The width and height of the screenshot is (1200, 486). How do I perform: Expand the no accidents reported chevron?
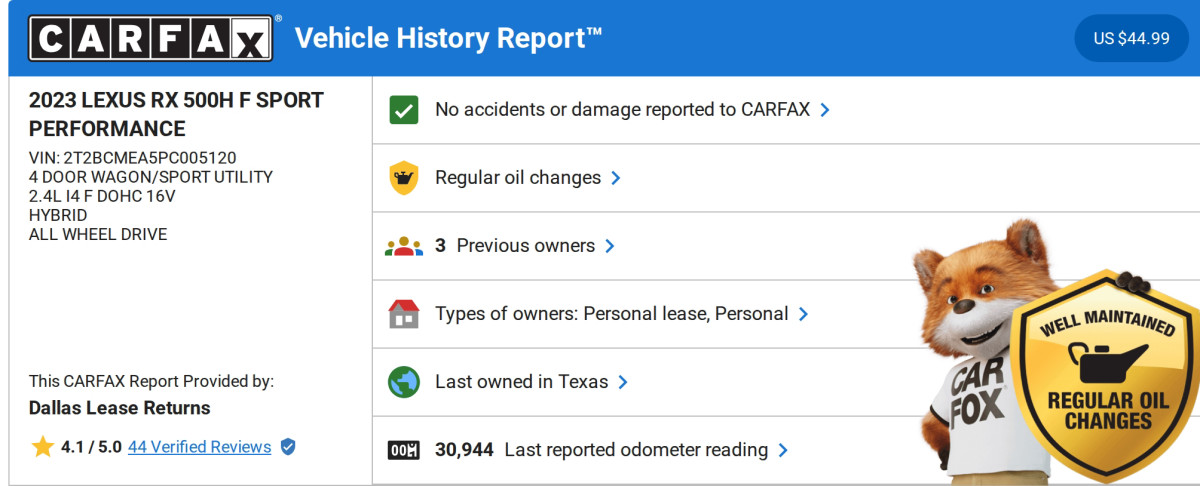click(825, 110)
